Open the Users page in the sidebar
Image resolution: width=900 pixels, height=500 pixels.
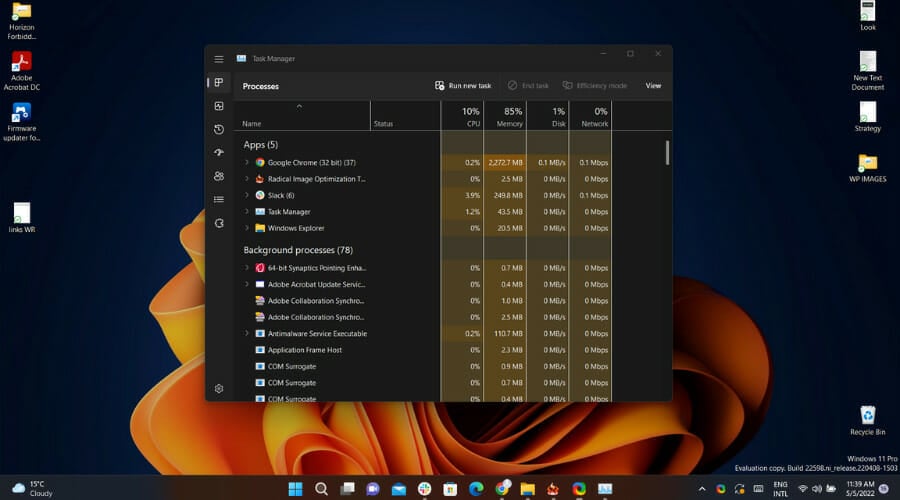click(219, 176)
